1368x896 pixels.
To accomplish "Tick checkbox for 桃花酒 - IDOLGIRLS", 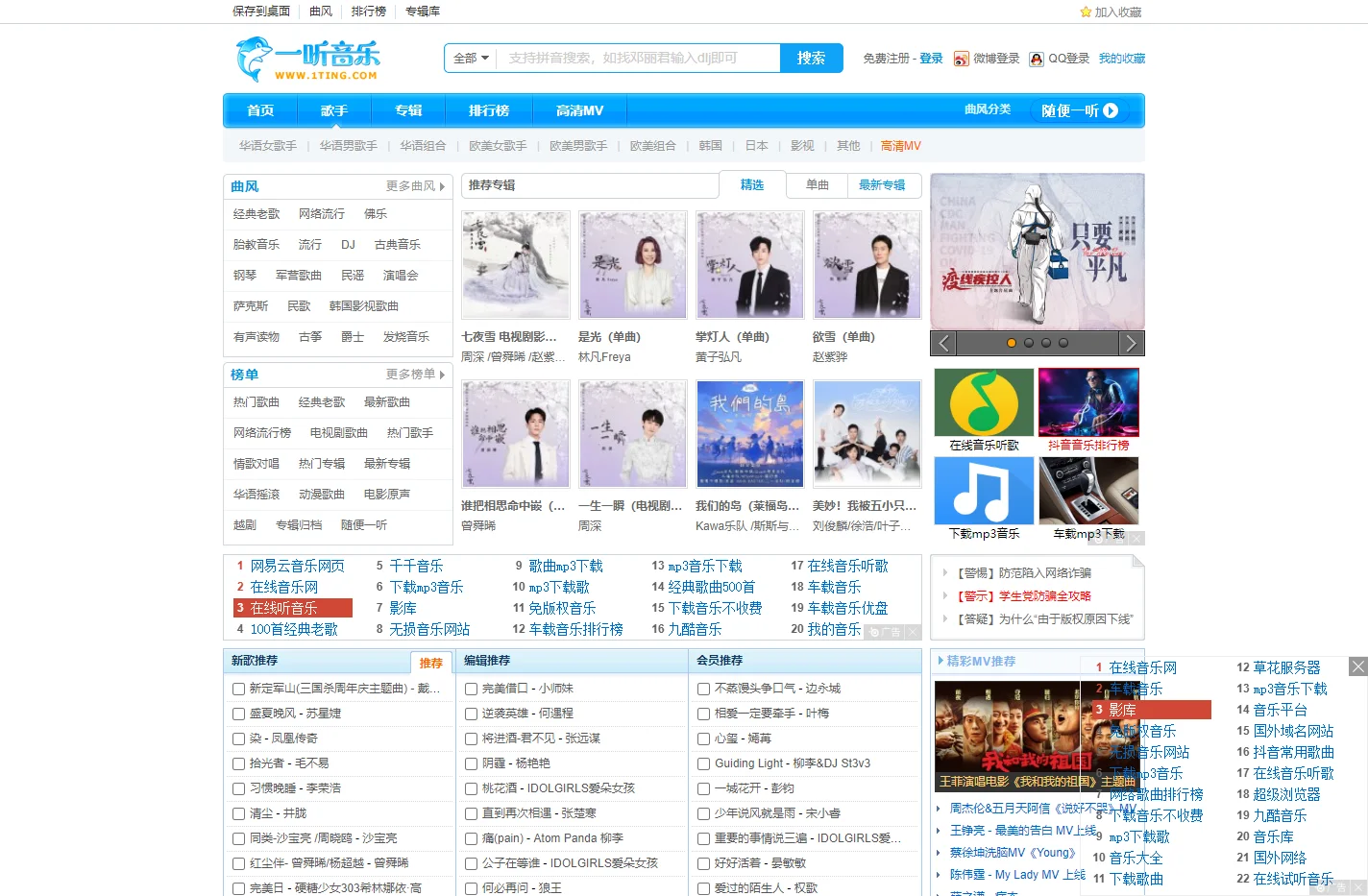I will point(472,788).
